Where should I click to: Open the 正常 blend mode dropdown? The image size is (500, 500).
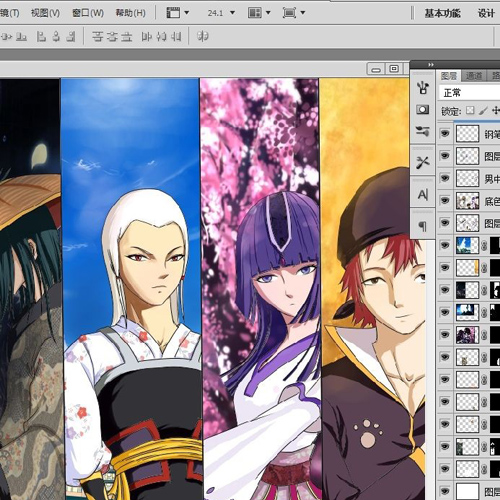[x=469, y=92]
